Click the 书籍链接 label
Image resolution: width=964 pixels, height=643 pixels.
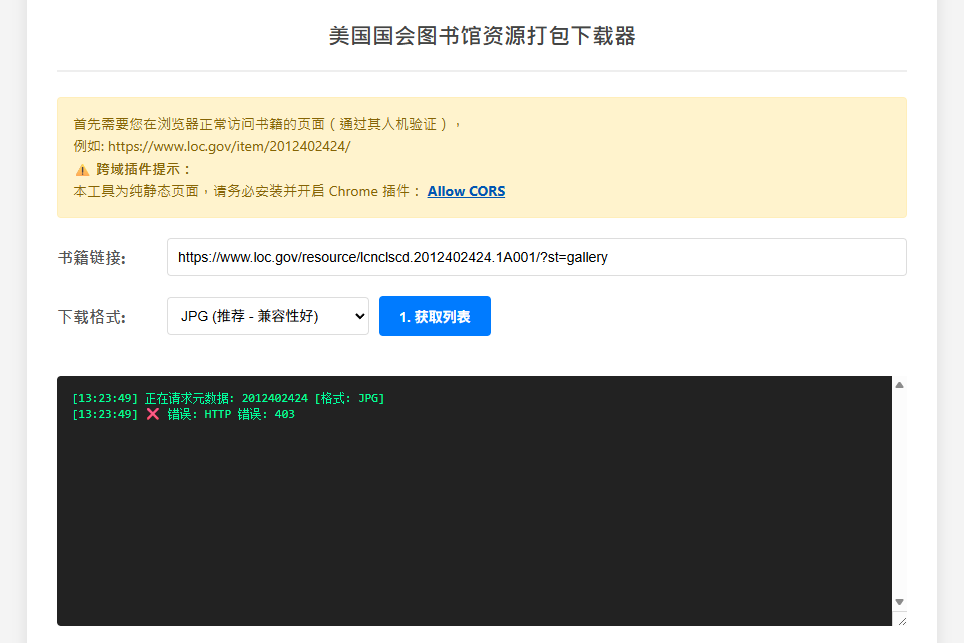click(92, 258)
